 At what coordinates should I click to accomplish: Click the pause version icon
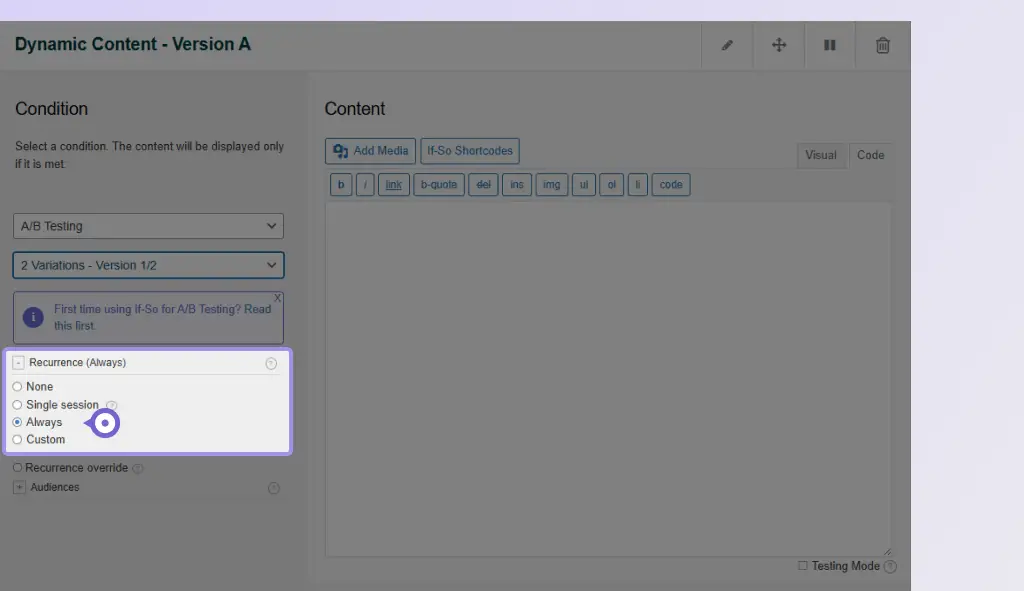[829, 45]
